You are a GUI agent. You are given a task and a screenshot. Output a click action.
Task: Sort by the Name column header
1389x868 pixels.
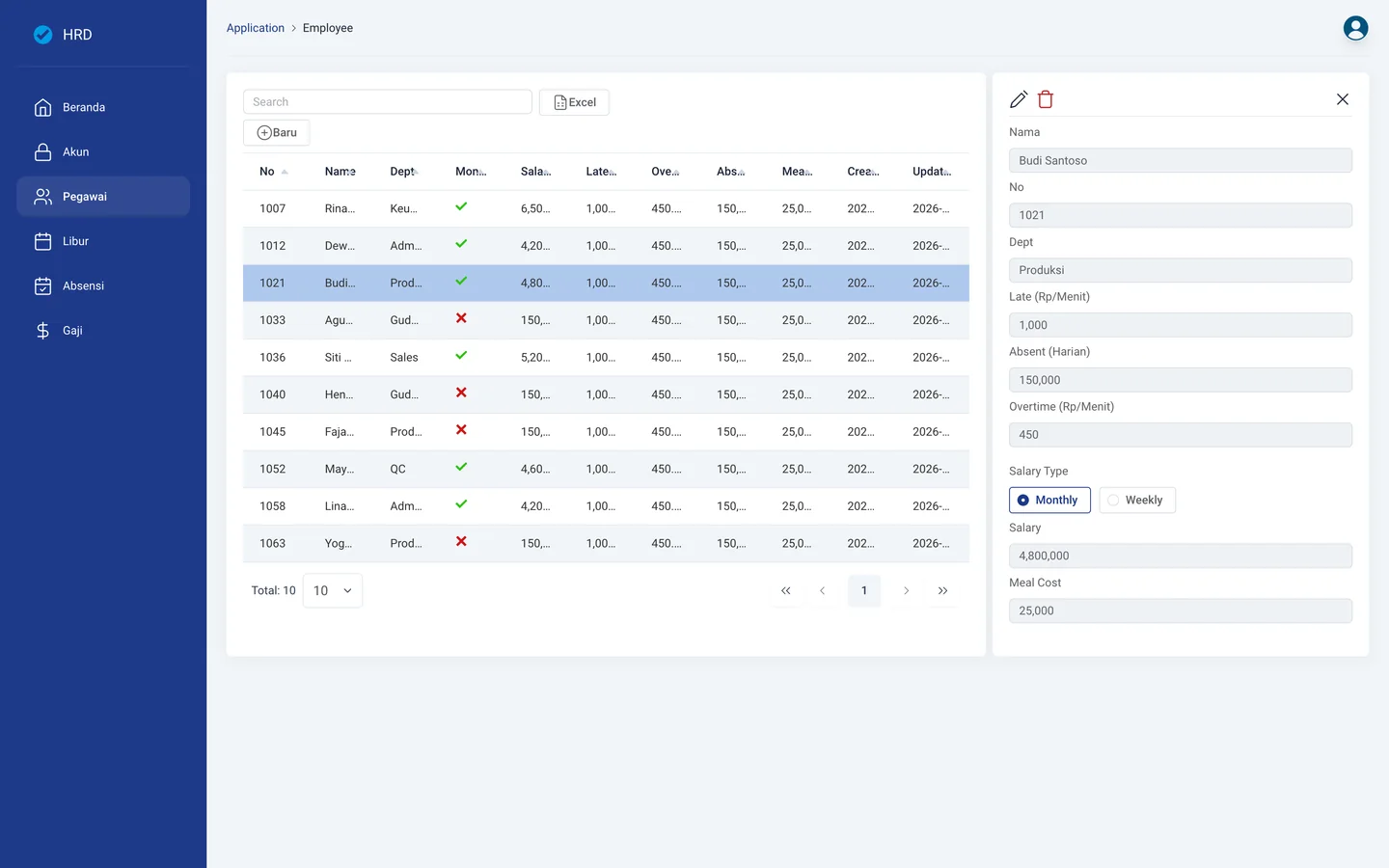(x=340, y=172)
